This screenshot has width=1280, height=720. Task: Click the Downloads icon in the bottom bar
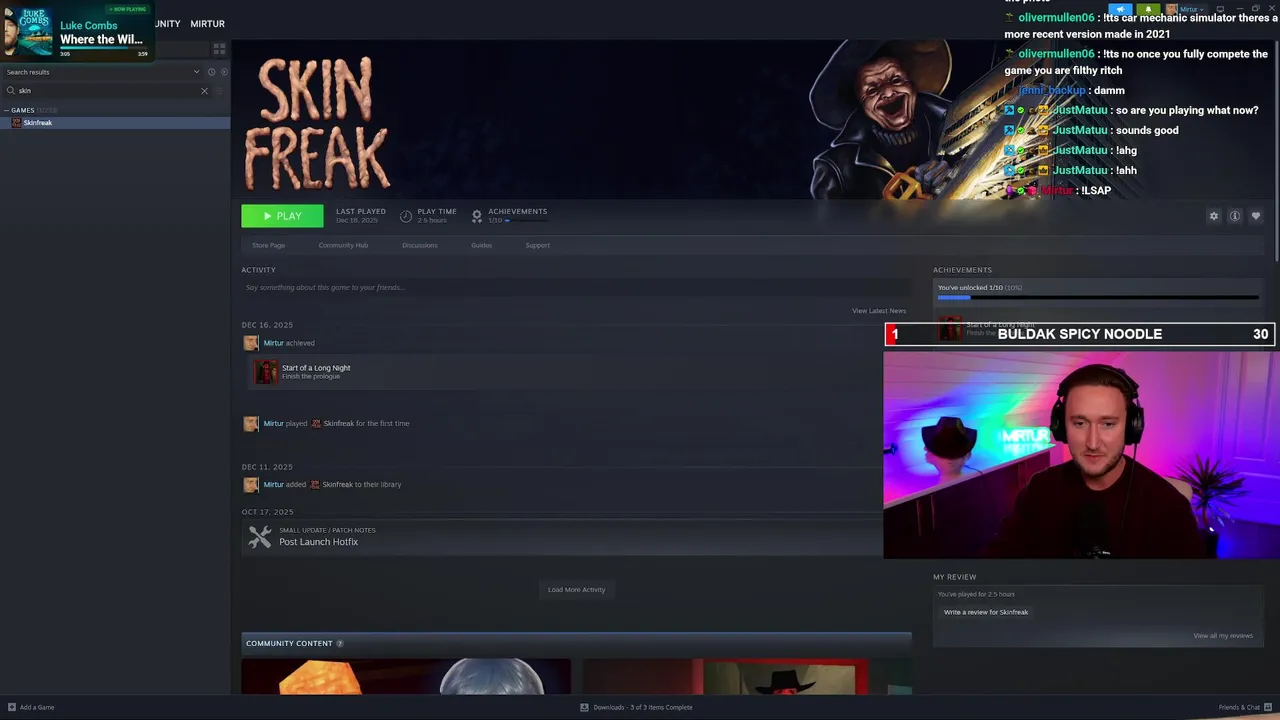584,707
